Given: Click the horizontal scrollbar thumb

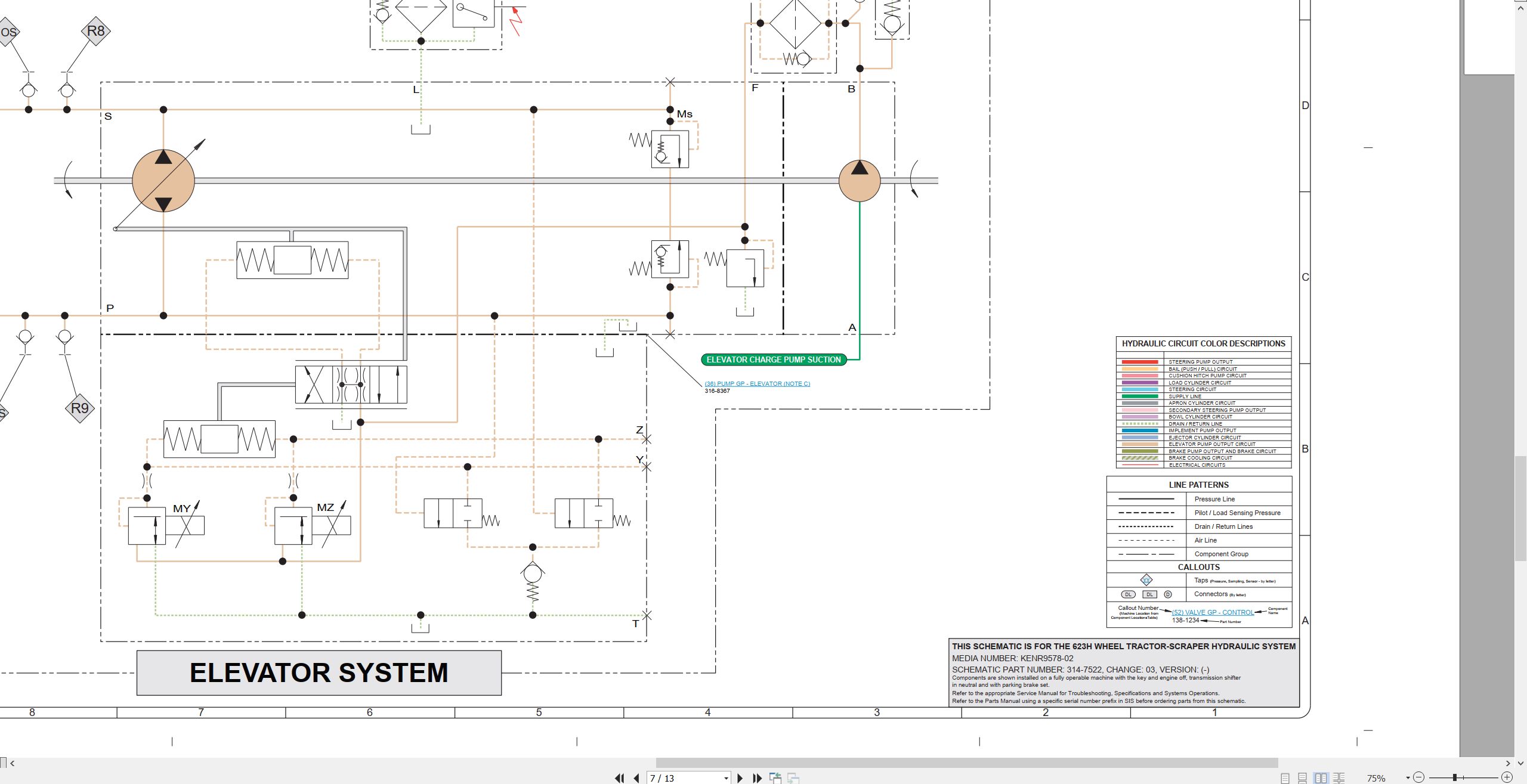Looking at the screenshot, I should (x=967, y=763).
